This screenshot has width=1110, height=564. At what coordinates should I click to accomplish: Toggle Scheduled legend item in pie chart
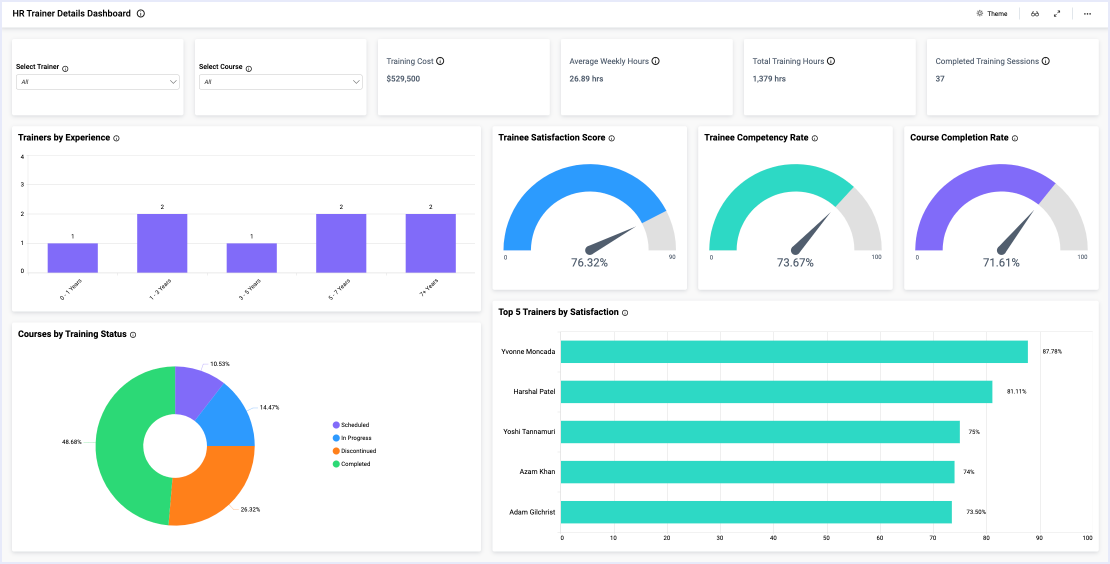click(354, 425)
